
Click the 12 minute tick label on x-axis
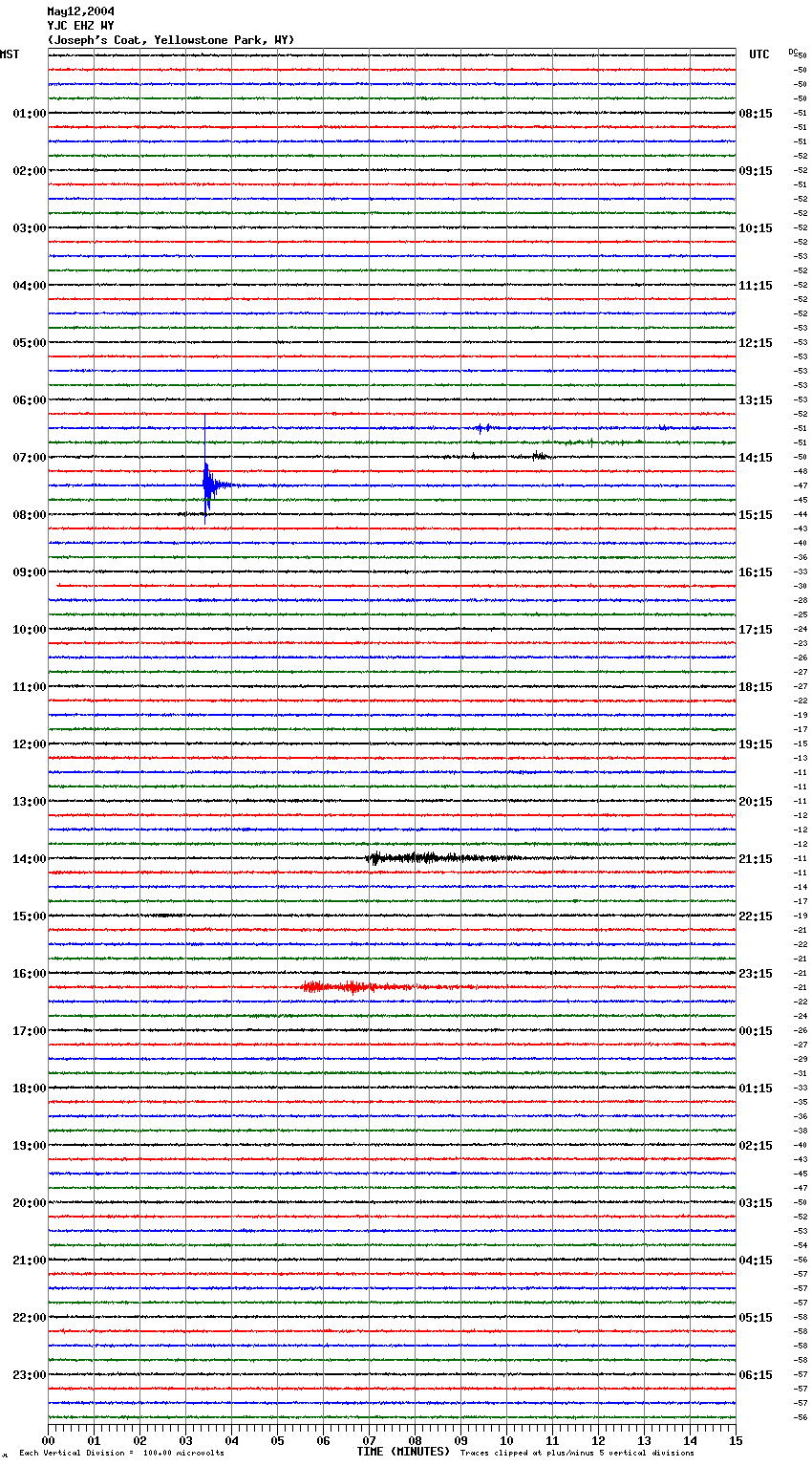(x=598, y=1440)
